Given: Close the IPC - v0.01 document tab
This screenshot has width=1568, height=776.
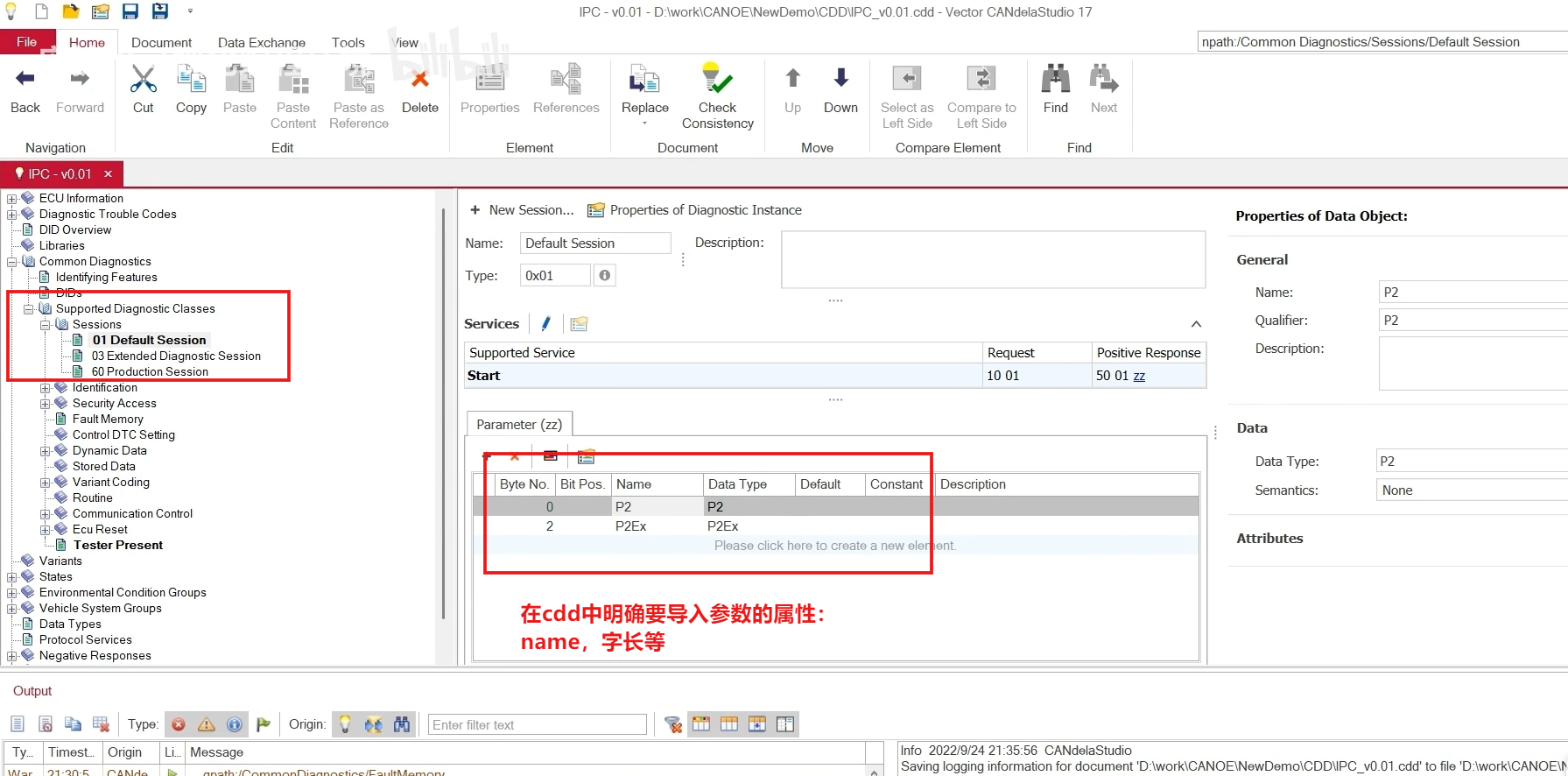Looking at the screenshot, I should pos(108,173).
